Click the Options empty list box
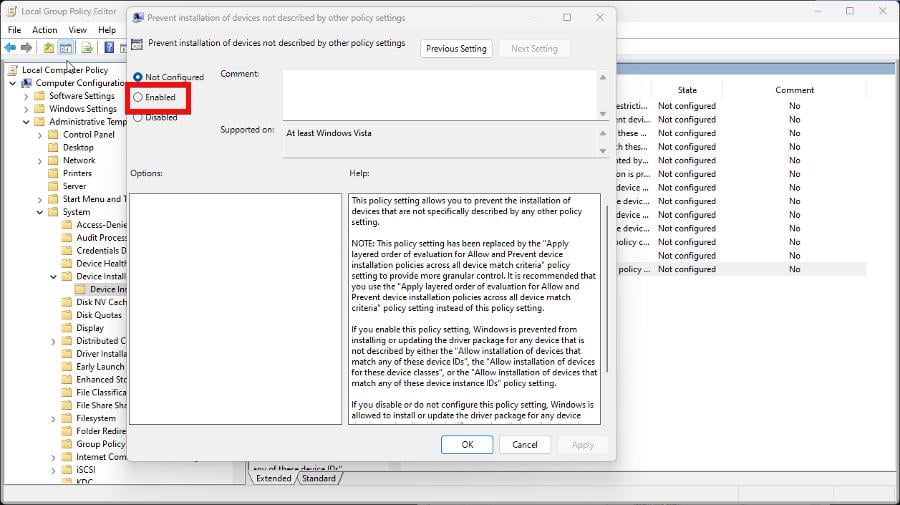The image size is (900, 505). [x=235, y=309]
